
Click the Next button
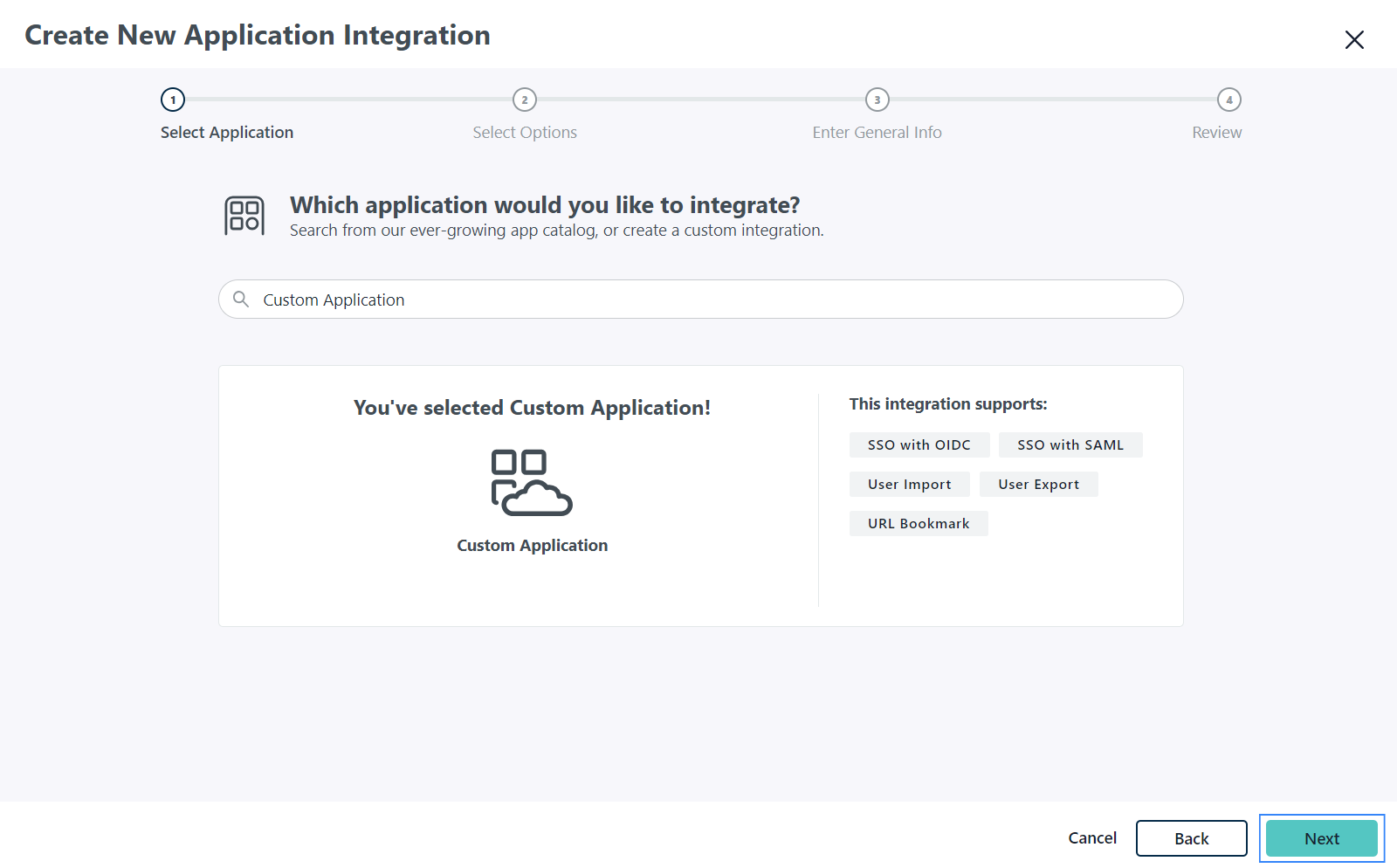click(x=1321, y=838)
